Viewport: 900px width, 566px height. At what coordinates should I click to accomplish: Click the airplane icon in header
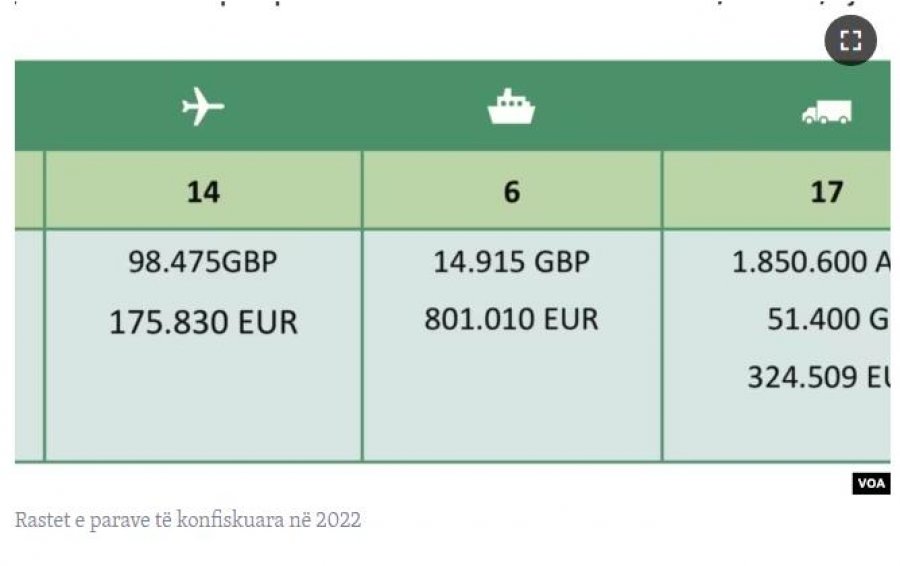203,106
